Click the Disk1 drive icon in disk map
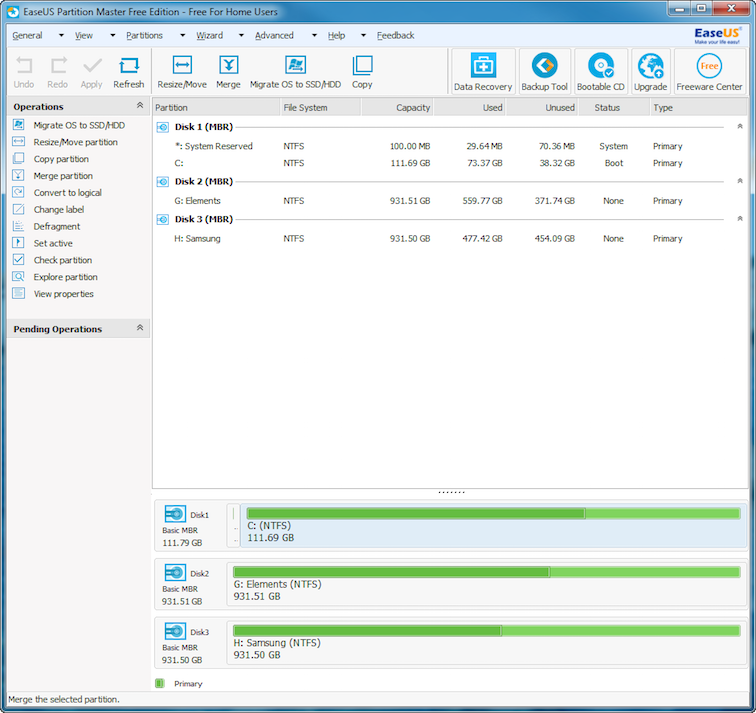Screen dimensions: 756x713 175,514
